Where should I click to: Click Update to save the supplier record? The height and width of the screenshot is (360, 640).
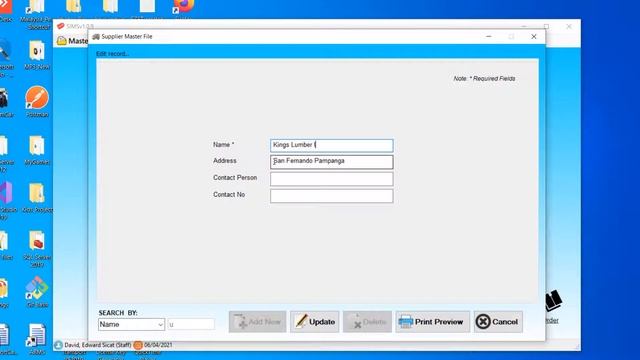point(315,322)
